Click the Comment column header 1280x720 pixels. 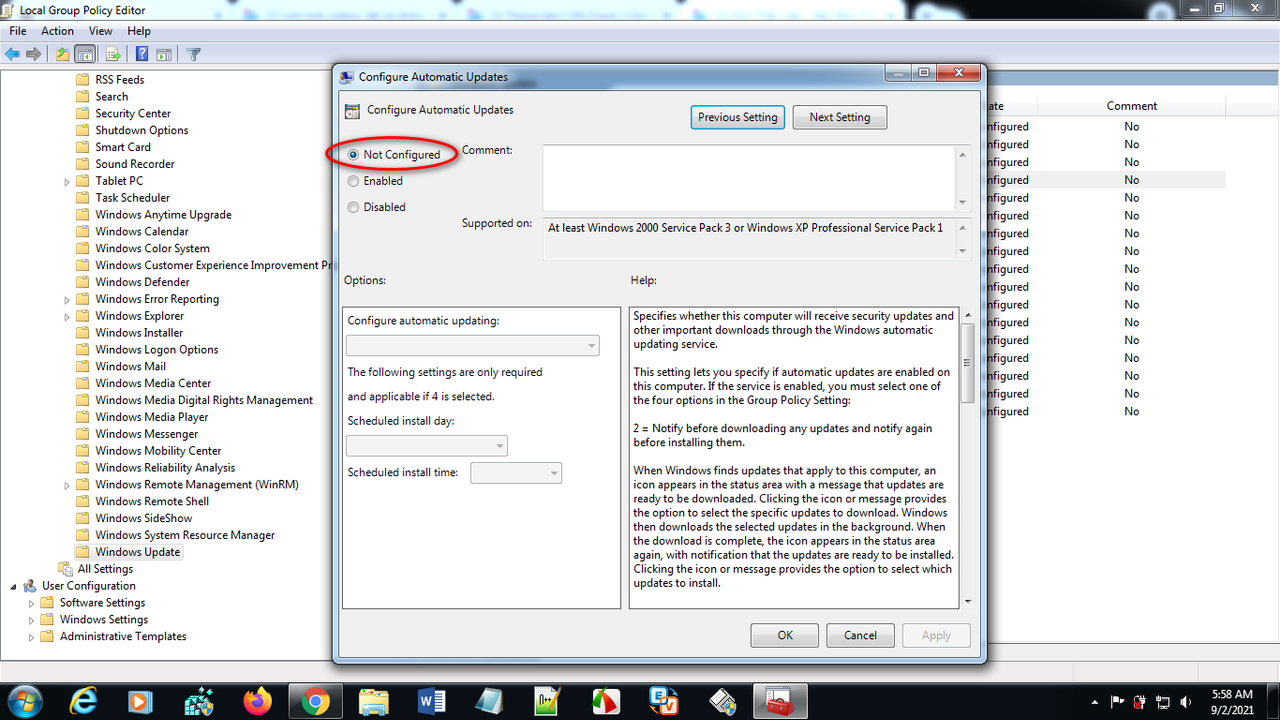pyautogui.click(x=1131, y=106)
